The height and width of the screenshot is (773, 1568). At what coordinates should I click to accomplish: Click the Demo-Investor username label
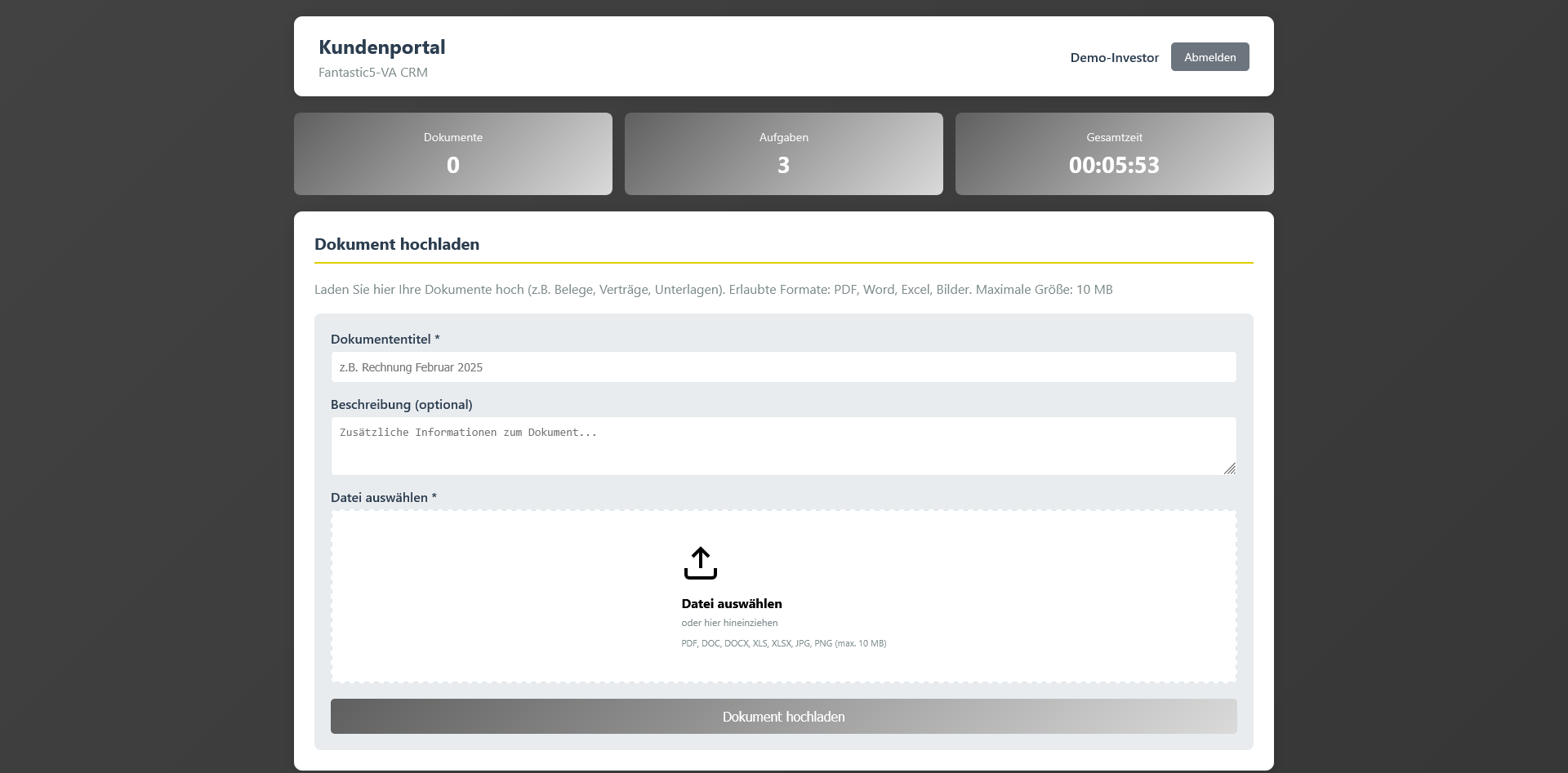(1114, 57)
